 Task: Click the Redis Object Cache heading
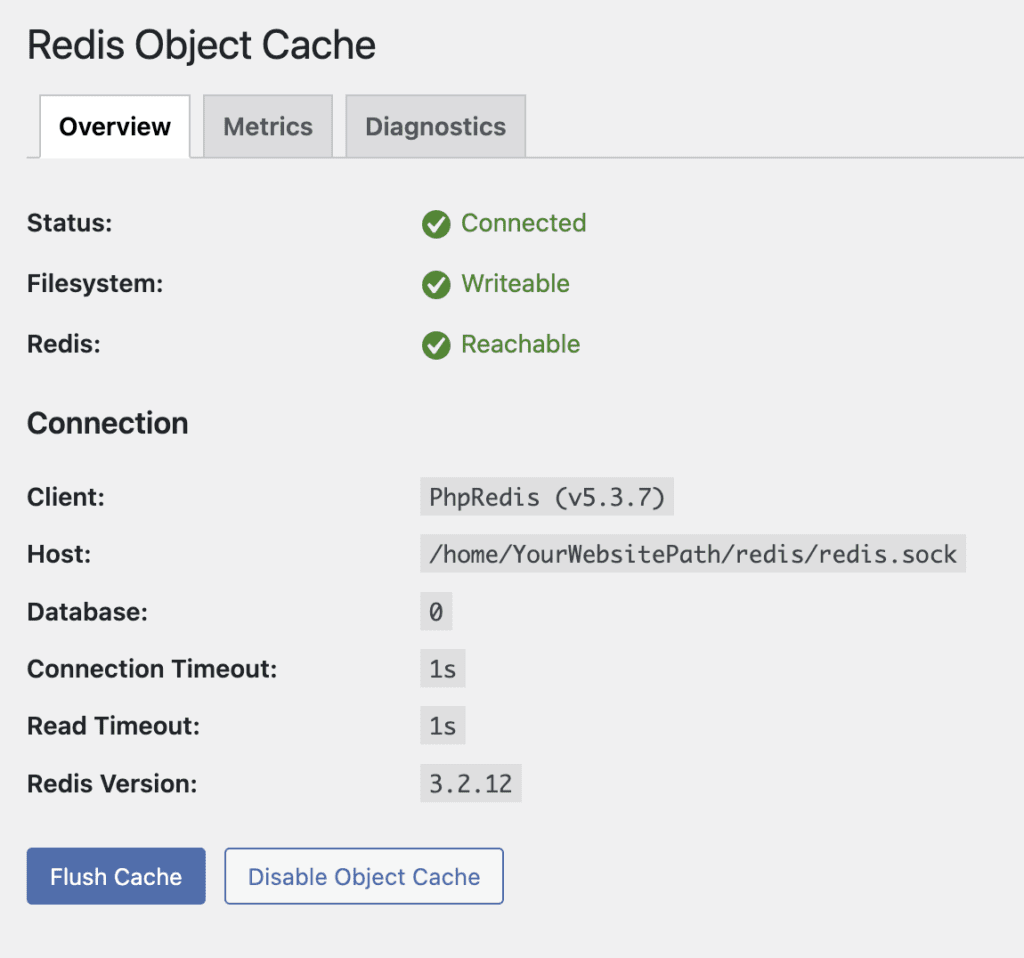point(201,44)
